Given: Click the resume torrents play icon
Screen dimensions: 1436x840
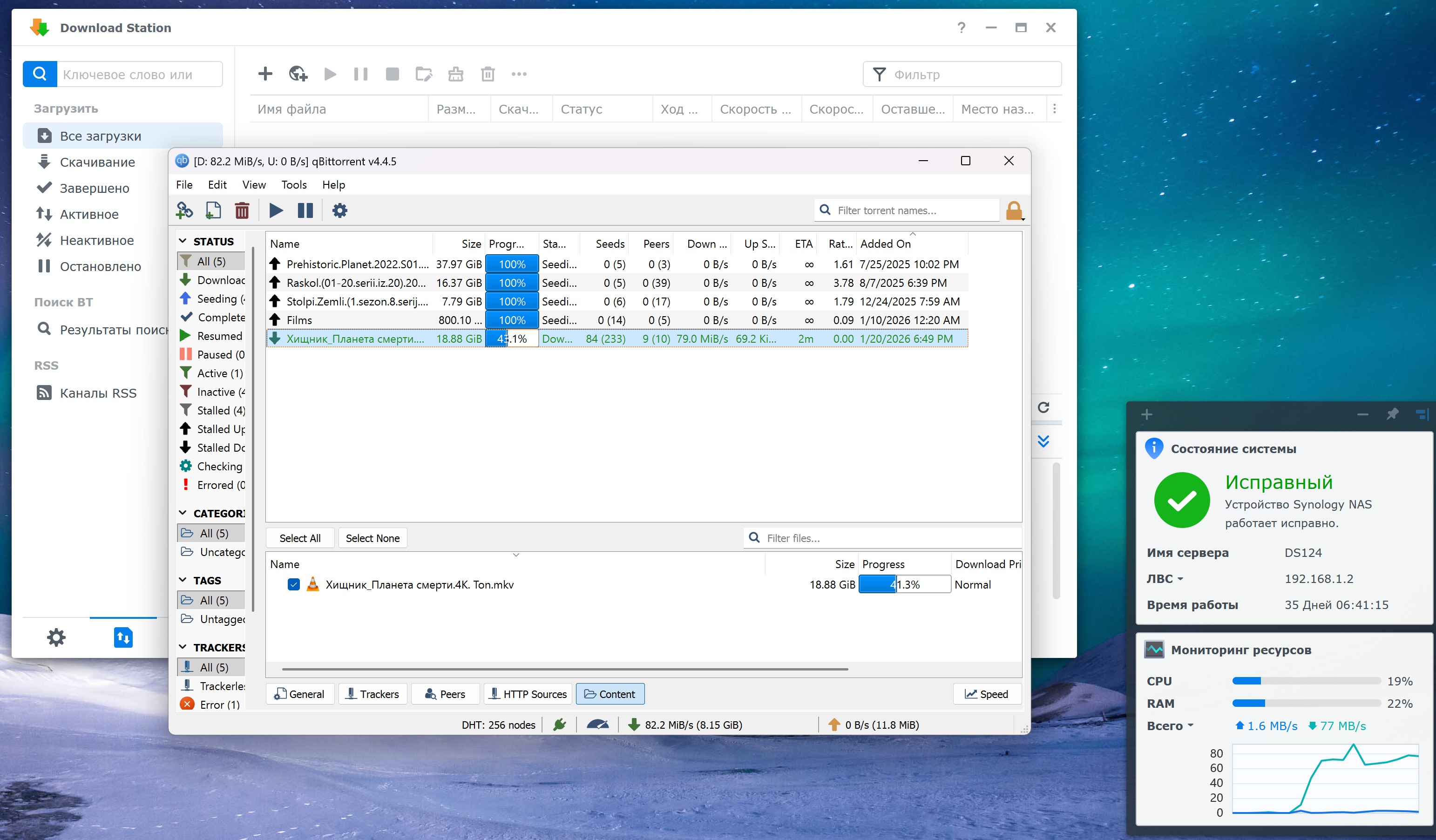Looking at the screenshot, I should pos(276,210).
